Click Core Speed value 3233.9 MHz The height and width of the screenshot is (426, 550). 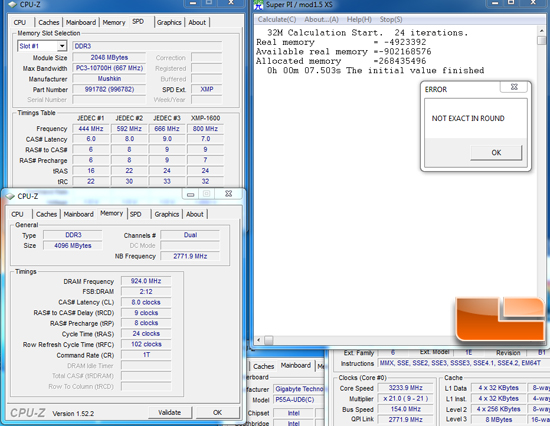click(405, 388)
